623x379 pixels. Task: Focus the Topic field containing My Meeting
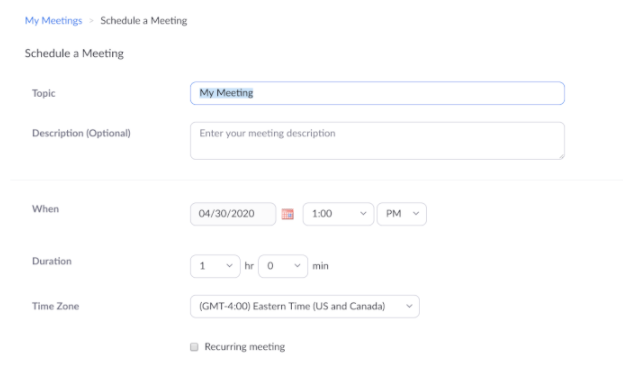(377, 93)
